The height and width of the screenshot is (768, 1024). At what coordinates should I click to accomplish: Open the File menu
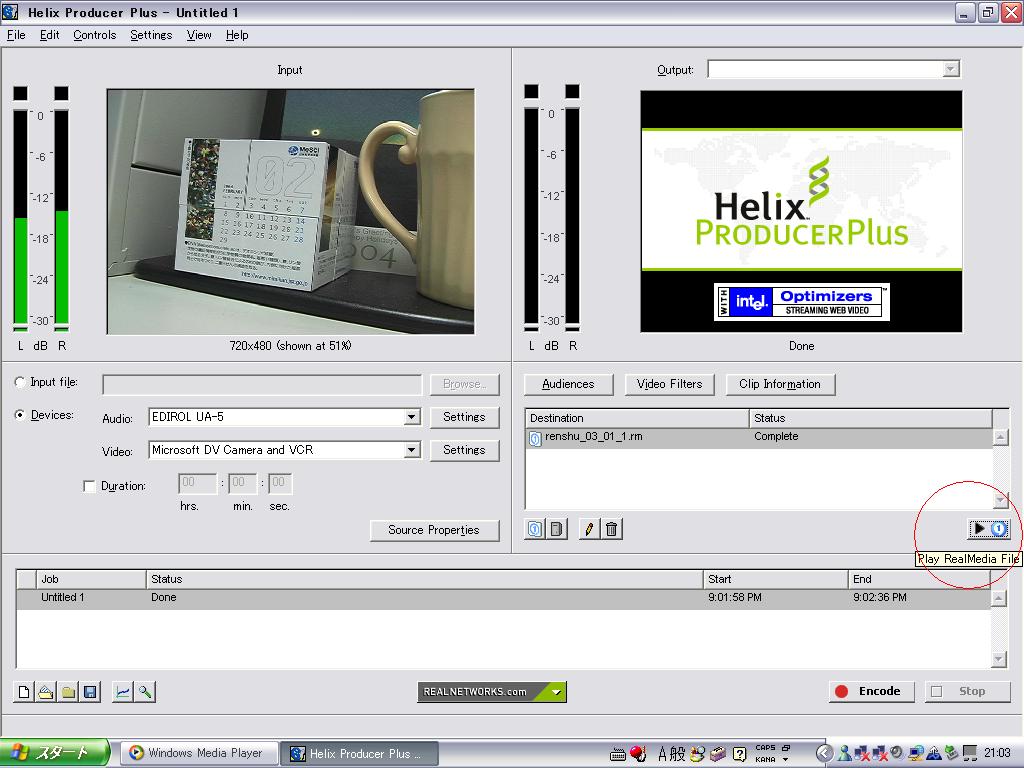point(16,35)
